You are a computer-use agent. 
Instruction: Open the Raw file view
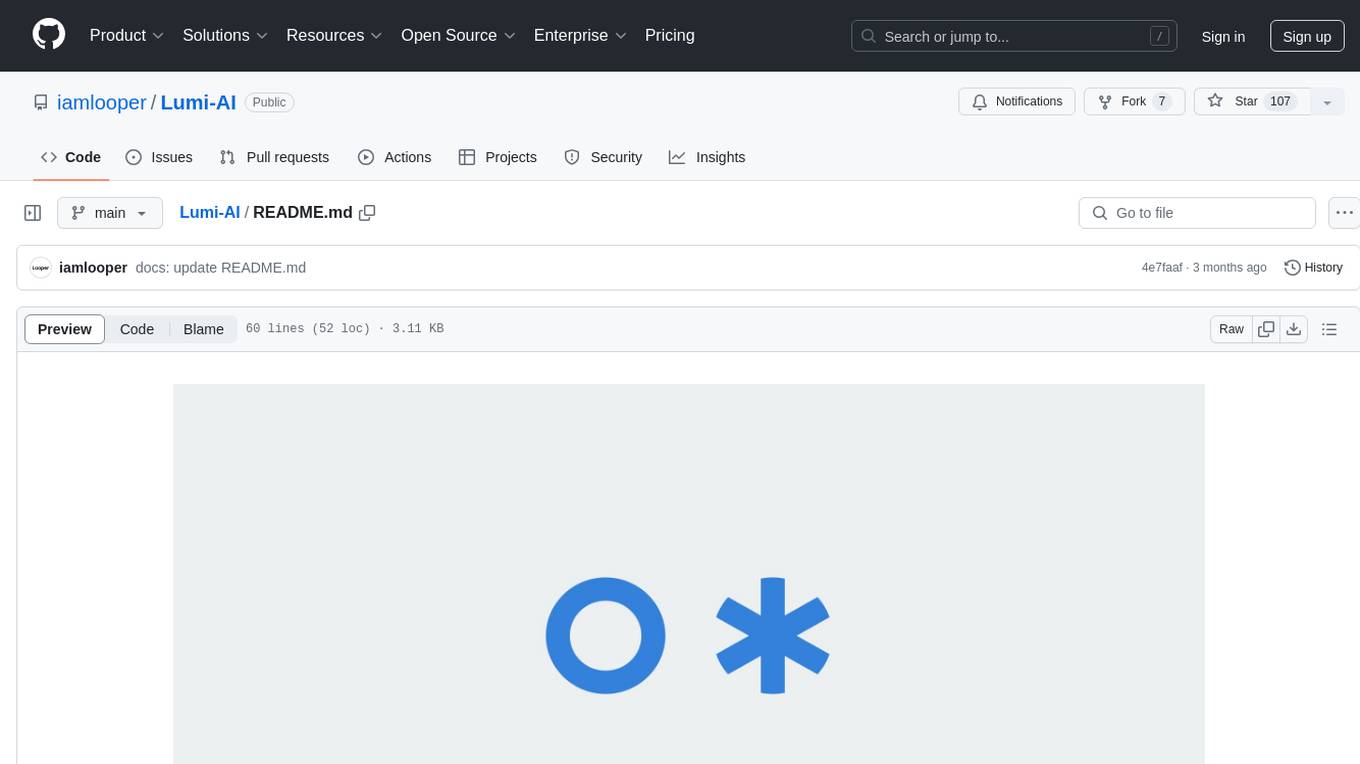(1232, 329)
